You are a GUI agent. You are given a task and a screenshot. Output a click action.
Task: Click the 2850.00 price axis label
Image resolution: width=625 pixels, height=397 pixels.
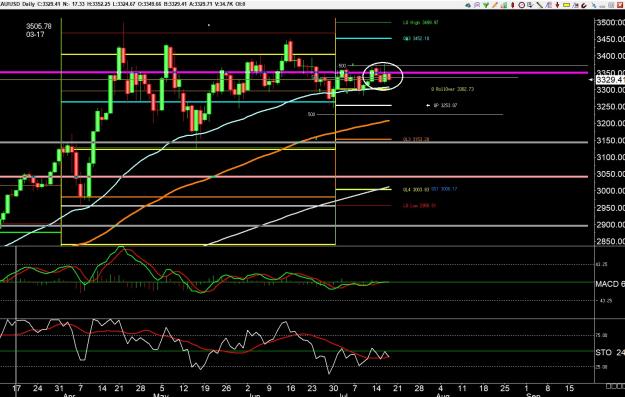pyautogui.click(x=611, y=242)
